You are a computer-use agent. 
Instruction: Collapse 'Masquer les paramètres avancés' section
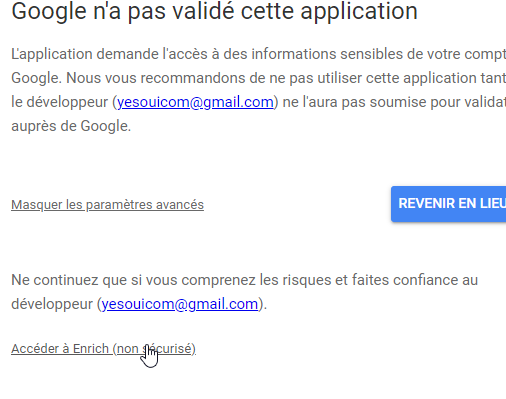(107, 205)
